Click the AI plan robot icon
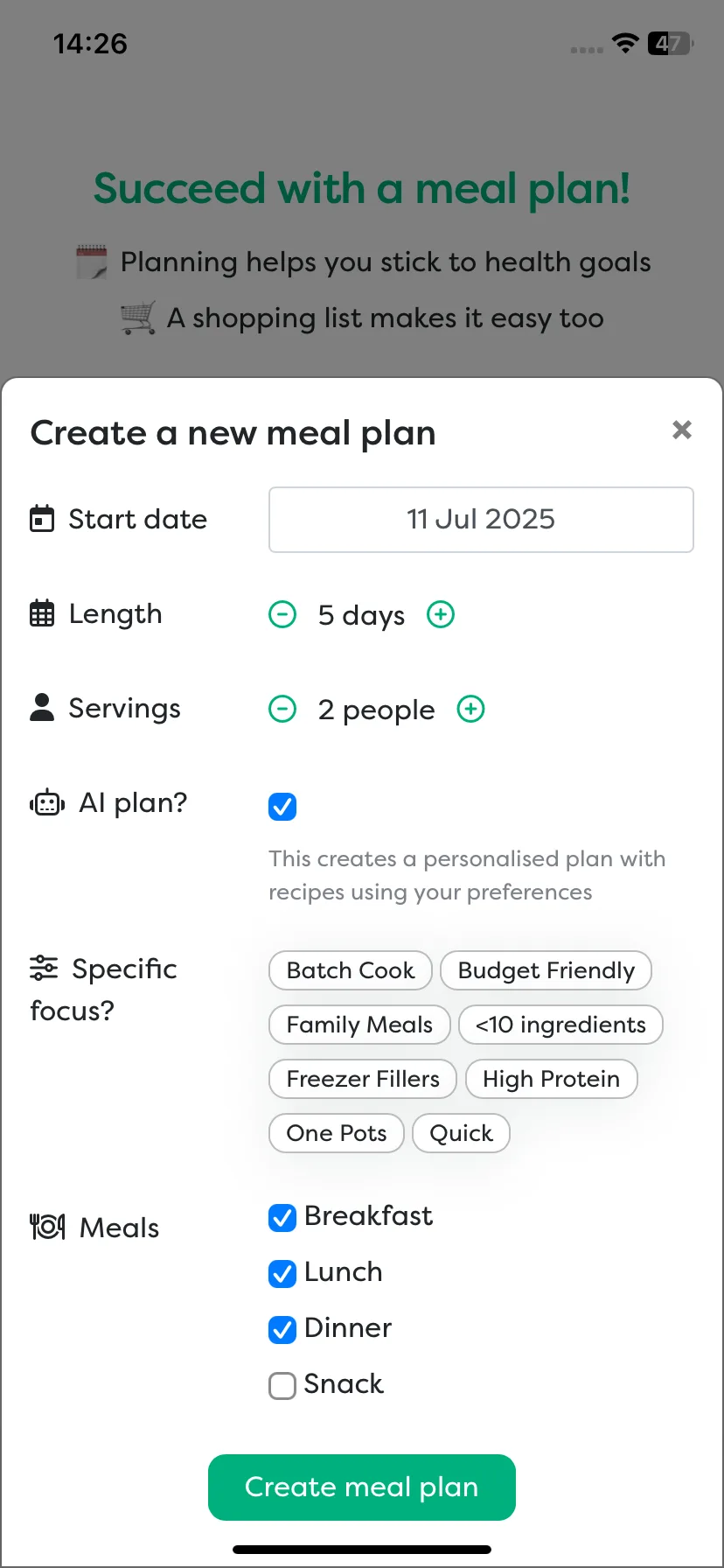 [47, 802]
